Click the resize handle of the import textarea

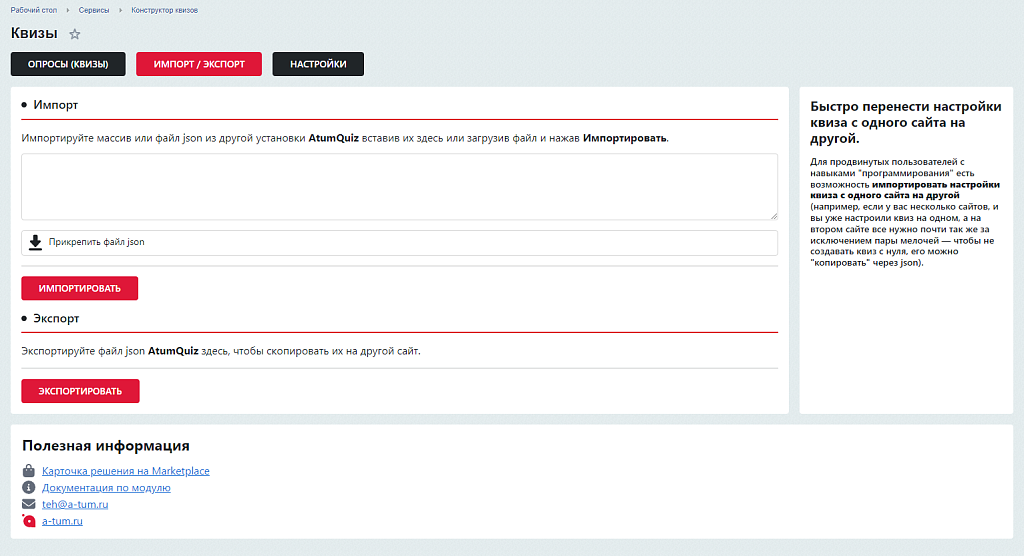coord(773,215)
